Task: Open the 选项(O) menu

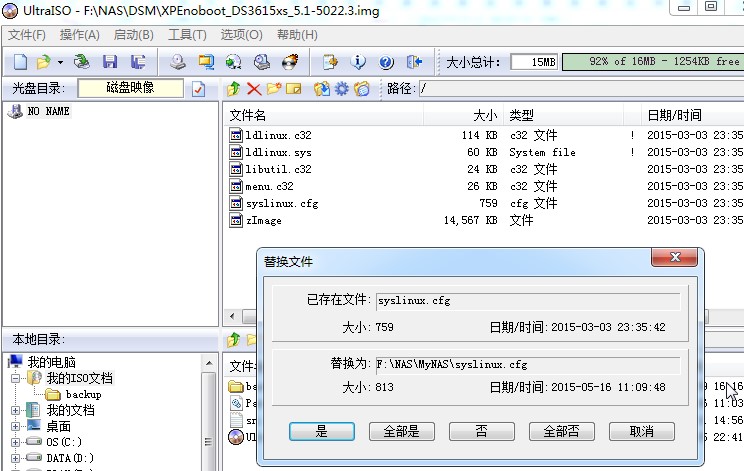Action: click(242, 35)
